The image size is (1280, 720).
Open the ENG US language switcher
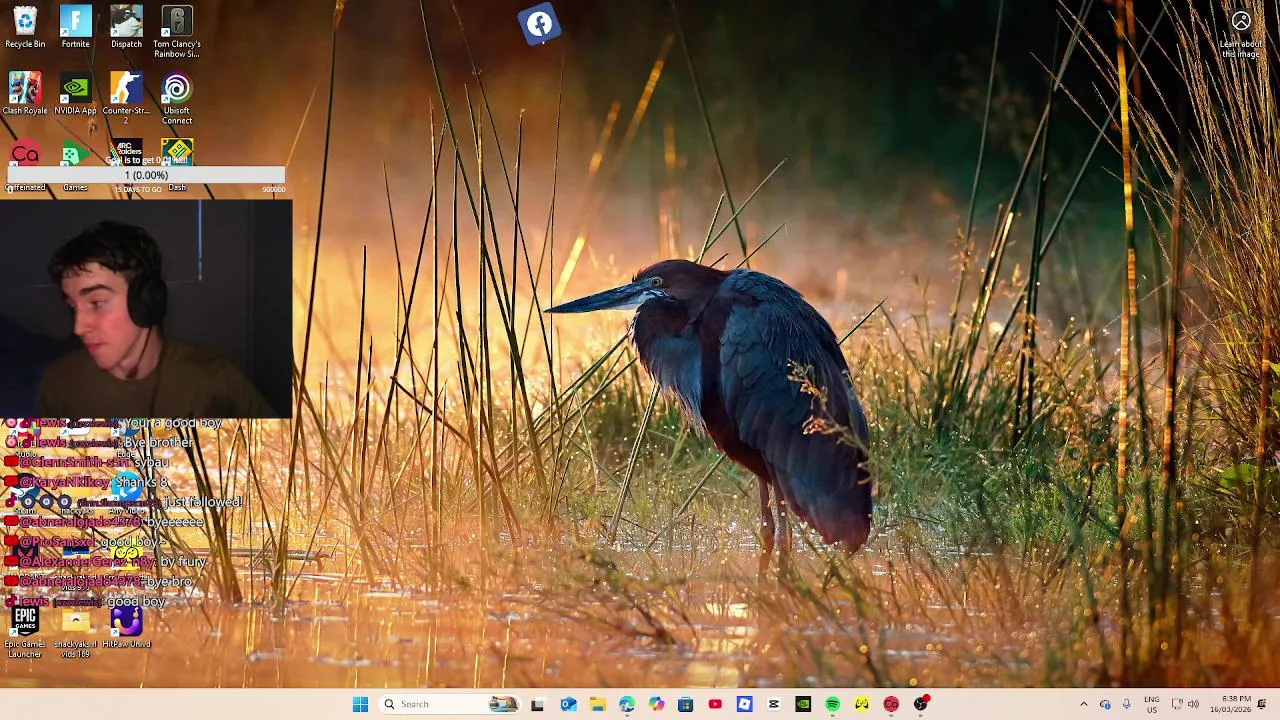1152,704
